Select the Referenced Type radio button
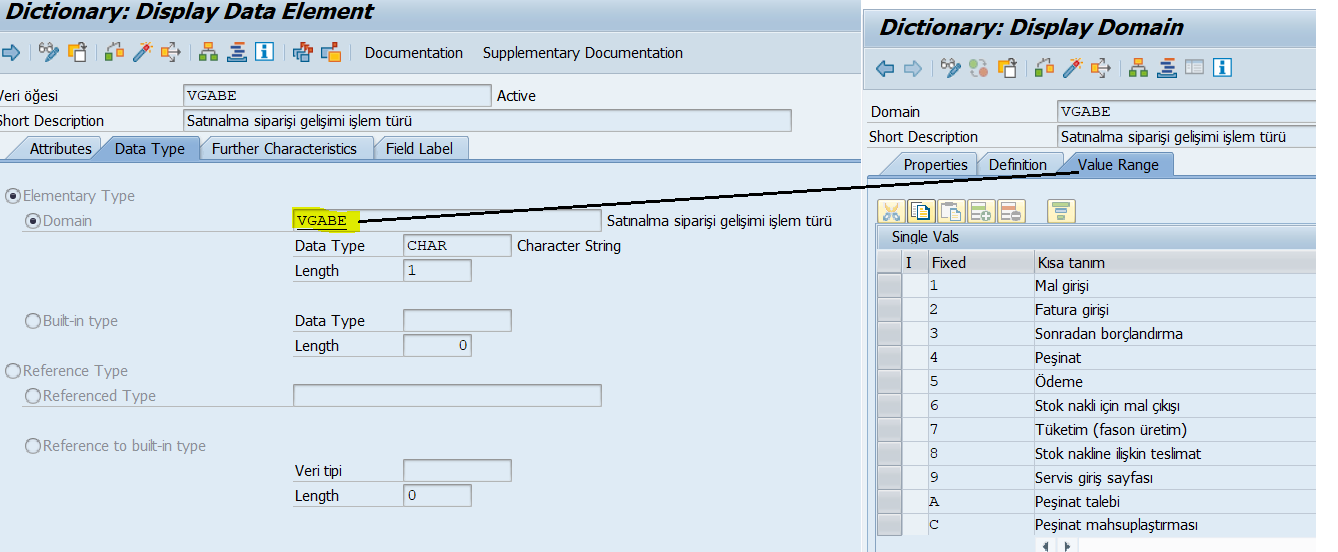Image resolution: width=1338 pixels, height=552 pixels. pos(33,396)
